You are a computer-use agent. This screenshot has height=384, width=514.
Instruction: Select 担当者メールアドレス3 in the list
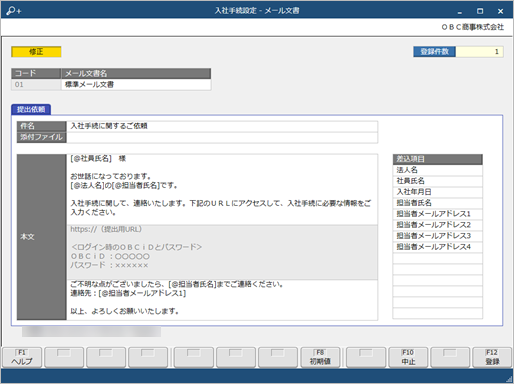pyautogui.click(x=438, y=236)
